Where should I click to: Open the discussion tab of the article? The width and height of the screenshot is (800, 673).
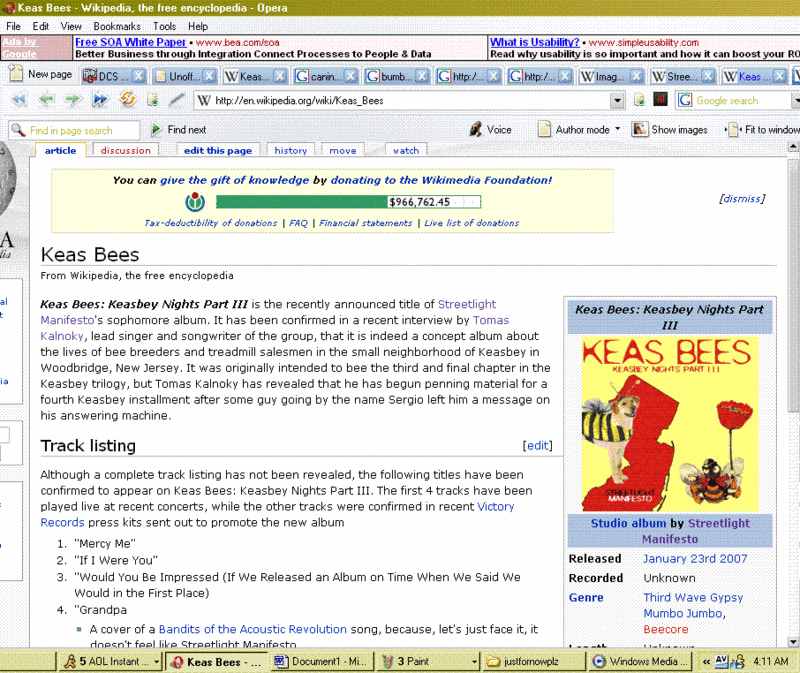(x=126, y=150)
